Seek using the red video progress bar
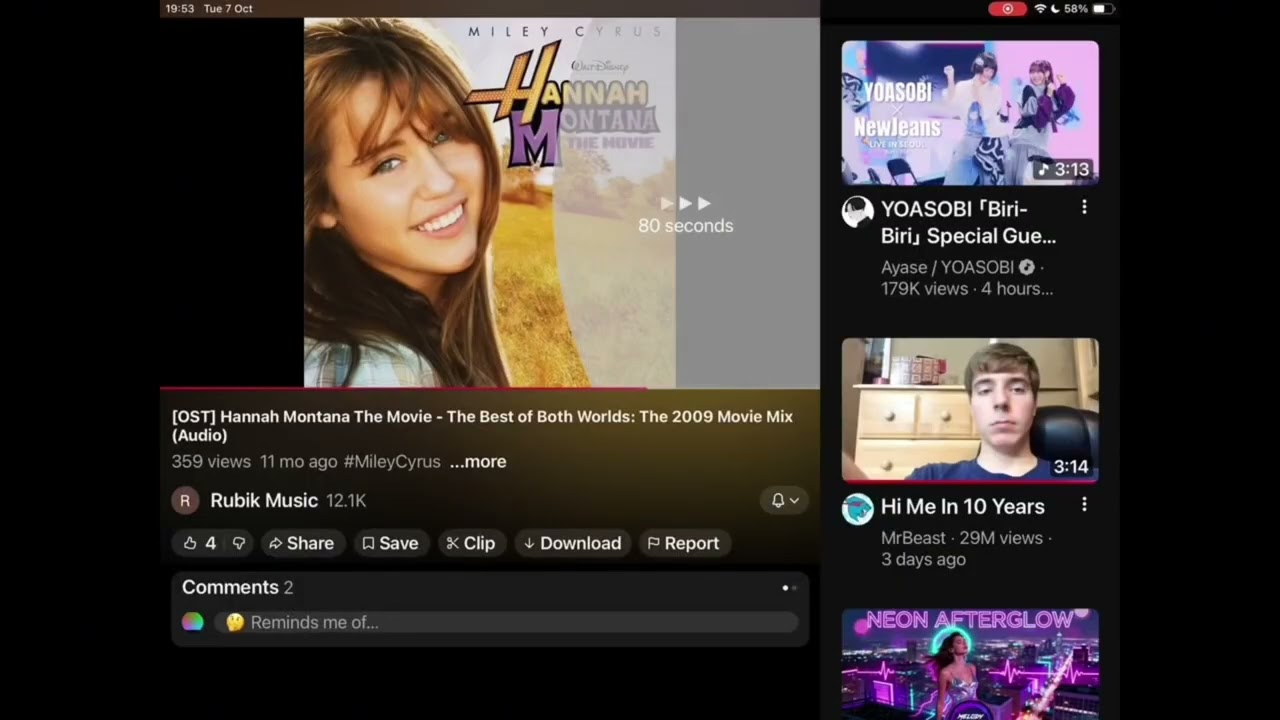This screenshot has height=720, width=1280. (490, 388)
